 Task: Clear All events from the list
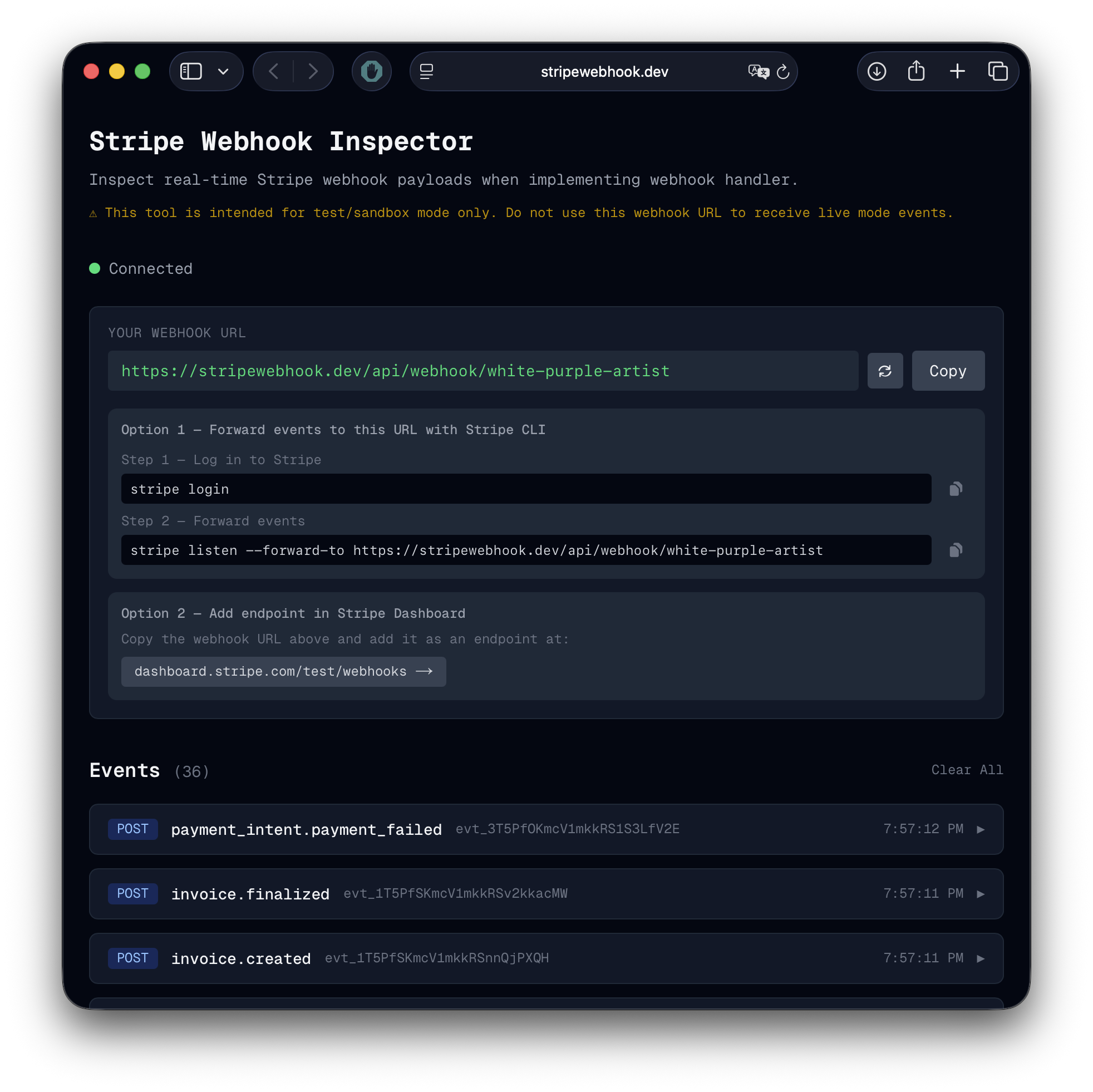click(967, 770)
